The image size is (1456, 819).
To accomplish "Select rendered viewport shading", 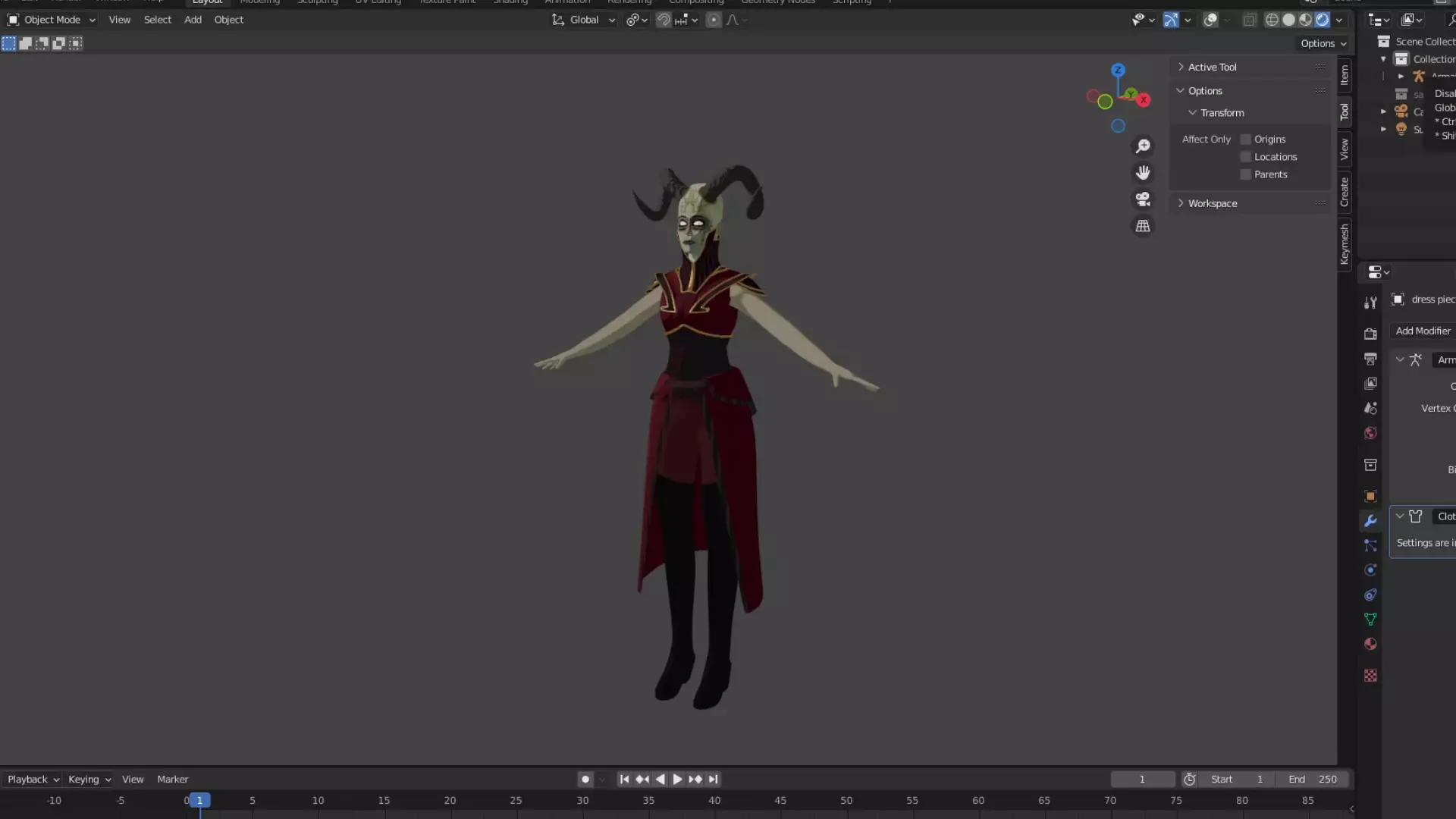I will click(1322, 20).
